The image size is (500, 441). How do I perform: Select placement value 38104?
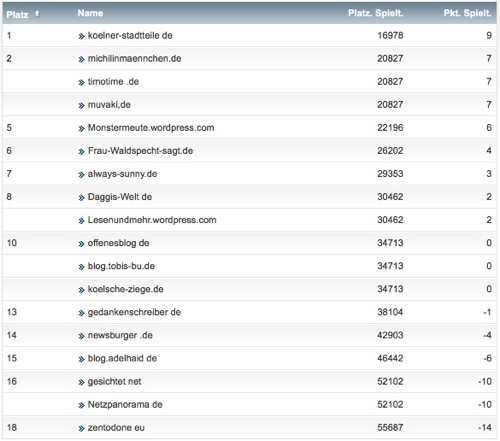click(x=390, y=312)
